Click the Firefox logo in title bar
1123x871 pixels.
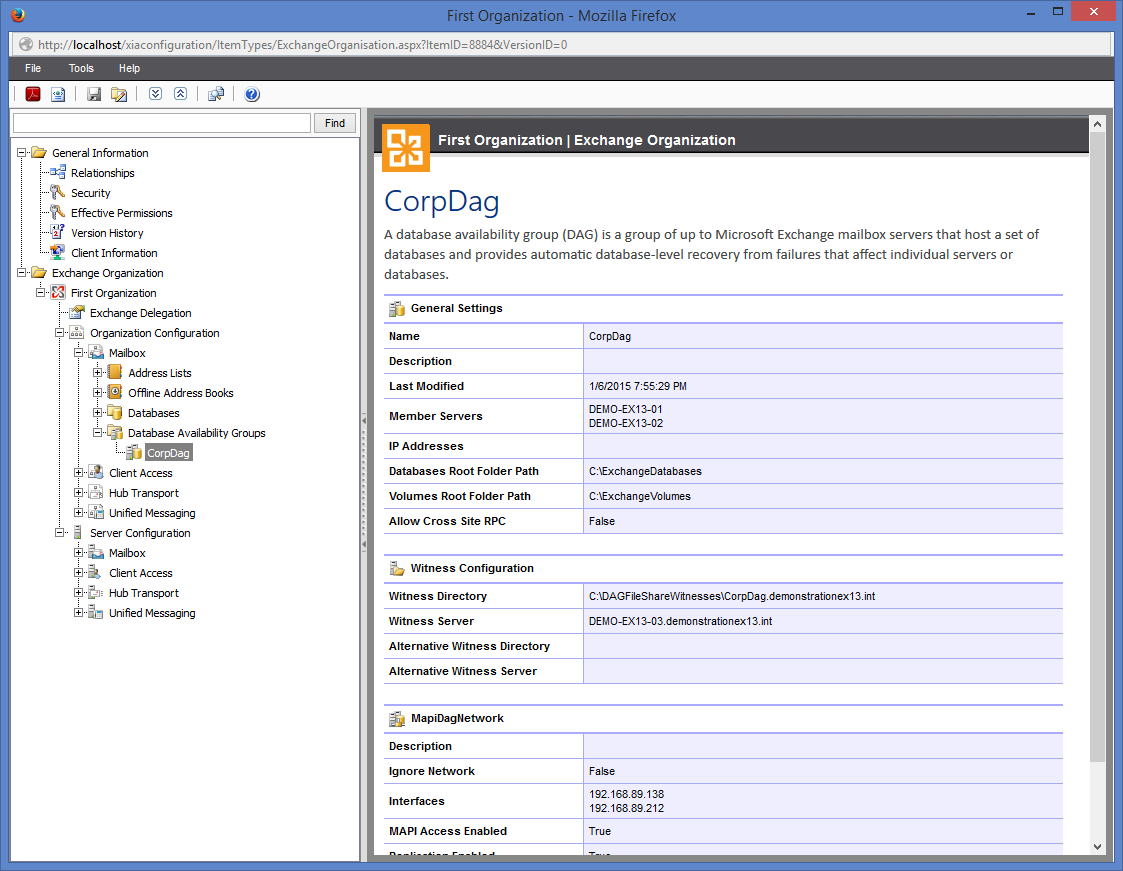(x=18, y=14)
